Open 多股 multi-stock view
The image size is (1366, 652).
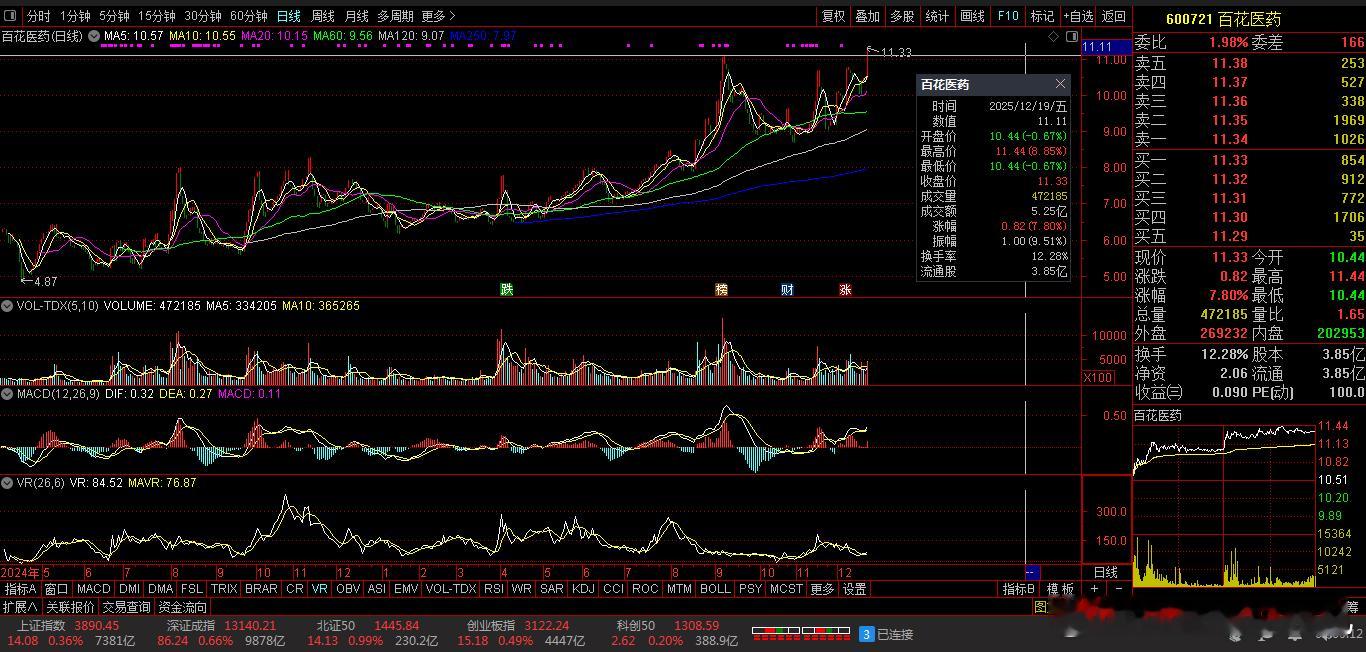(902, 16)
